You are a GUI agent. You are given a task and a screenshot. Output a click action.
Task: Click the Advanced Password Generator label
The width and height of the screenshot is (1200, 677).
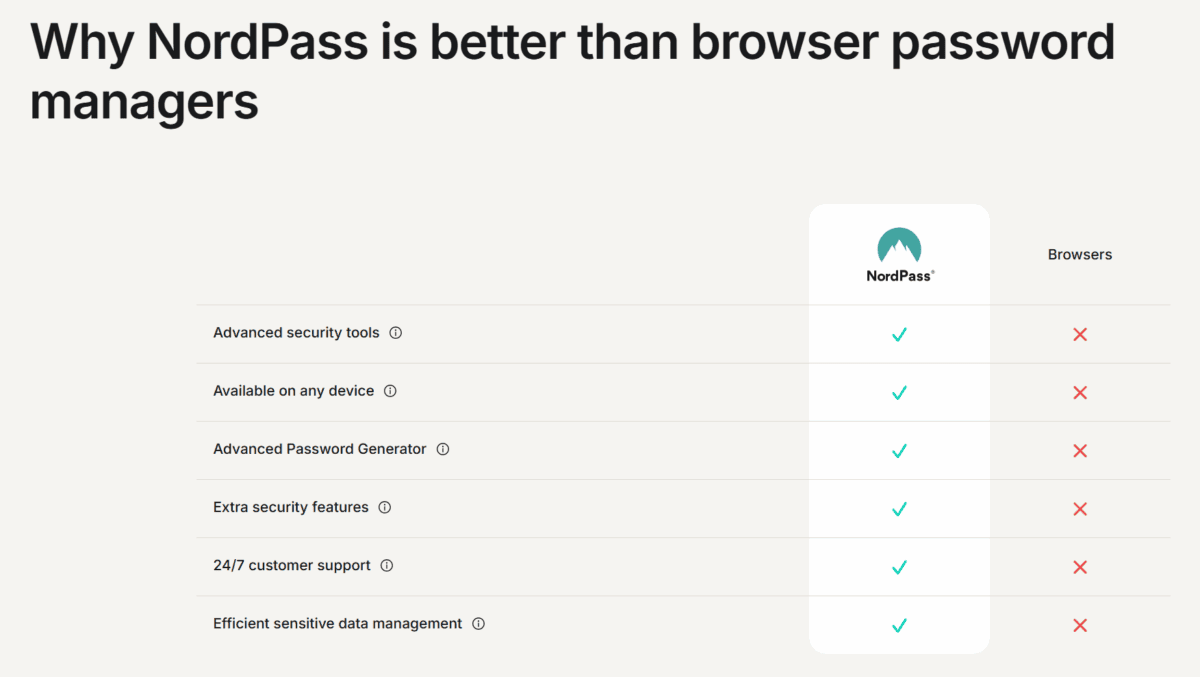[319, 449]
